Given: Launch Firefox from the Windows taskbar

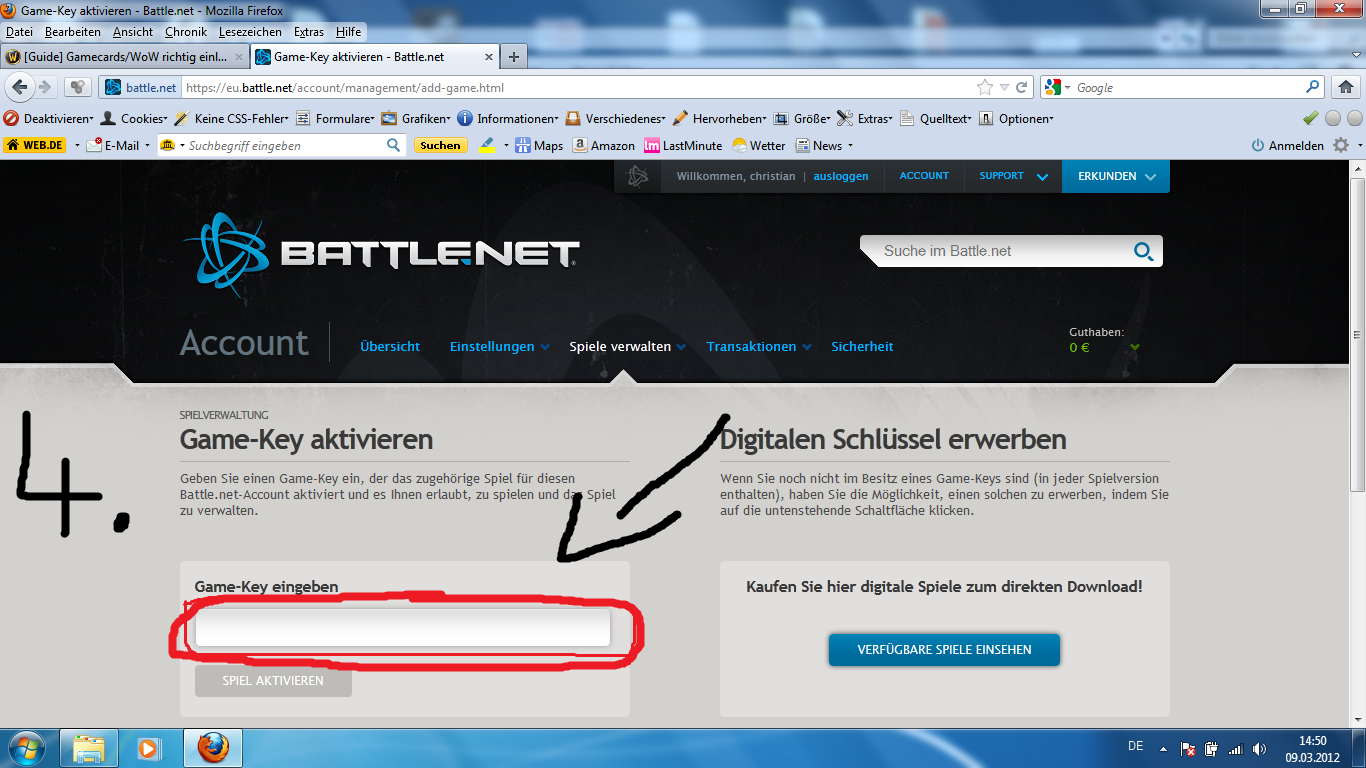Looking at the screenshot, I should 212,747.
